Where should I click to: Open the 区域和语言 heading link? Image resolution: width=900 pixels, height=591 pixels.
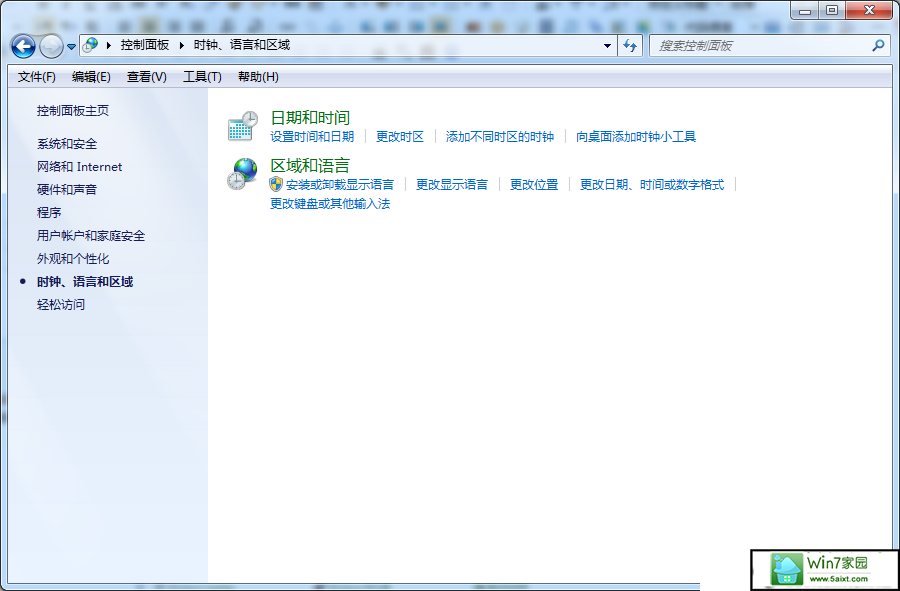[x=310, y=166]
